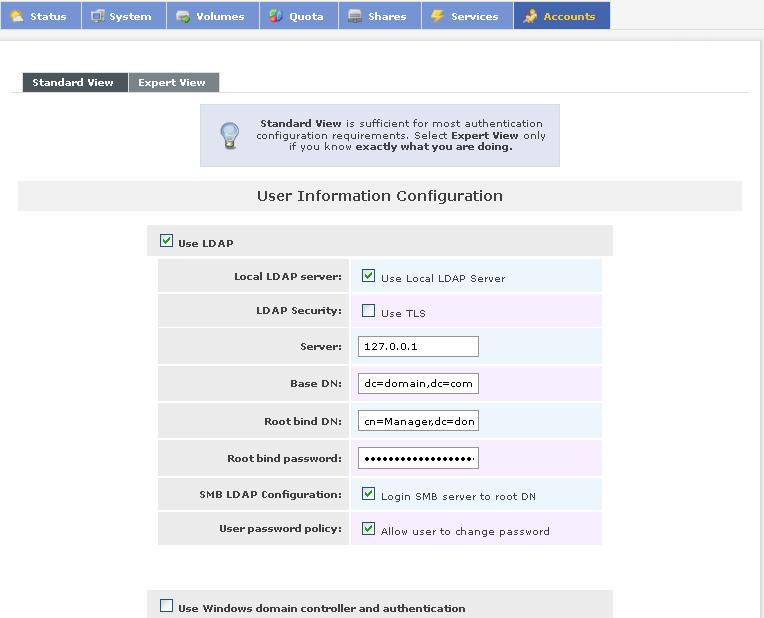
Task: Click the lightbulb hint icon
Action: (230, 135)
